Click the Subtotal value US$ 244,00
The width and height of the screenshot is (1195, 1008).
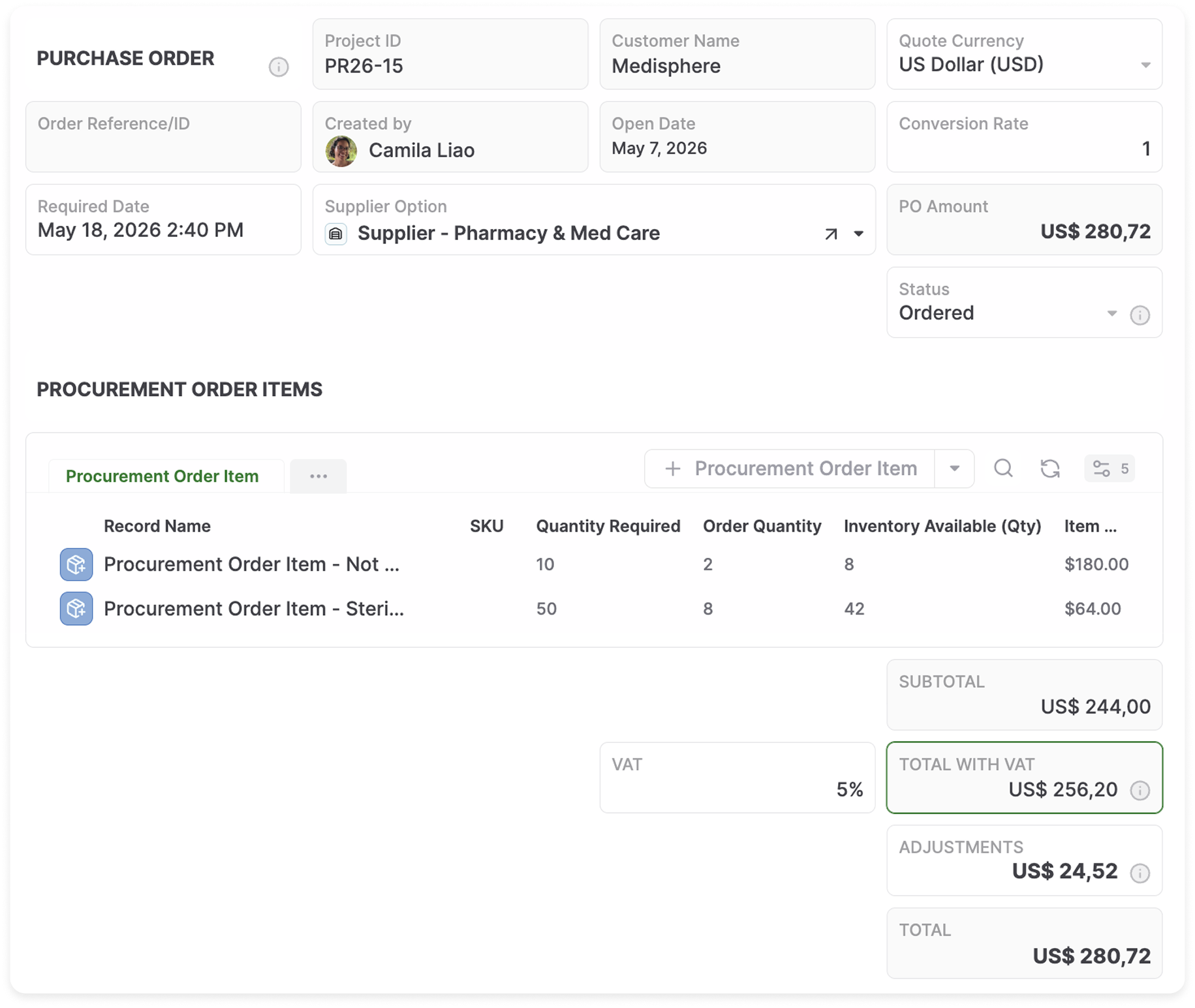click(1096, 707)
